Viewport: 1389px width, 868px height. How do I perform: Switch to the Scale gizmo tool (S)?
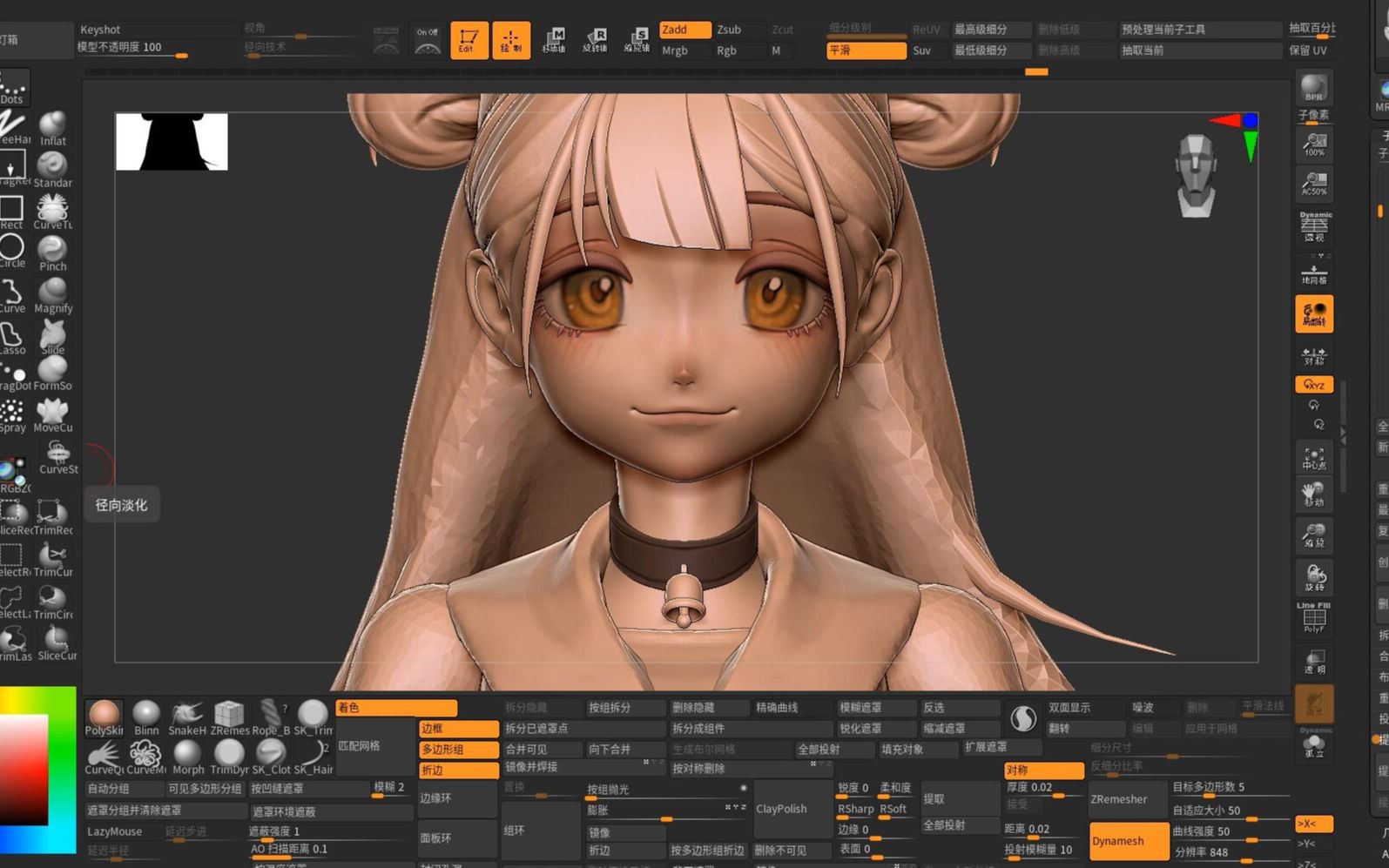(637, 40)
